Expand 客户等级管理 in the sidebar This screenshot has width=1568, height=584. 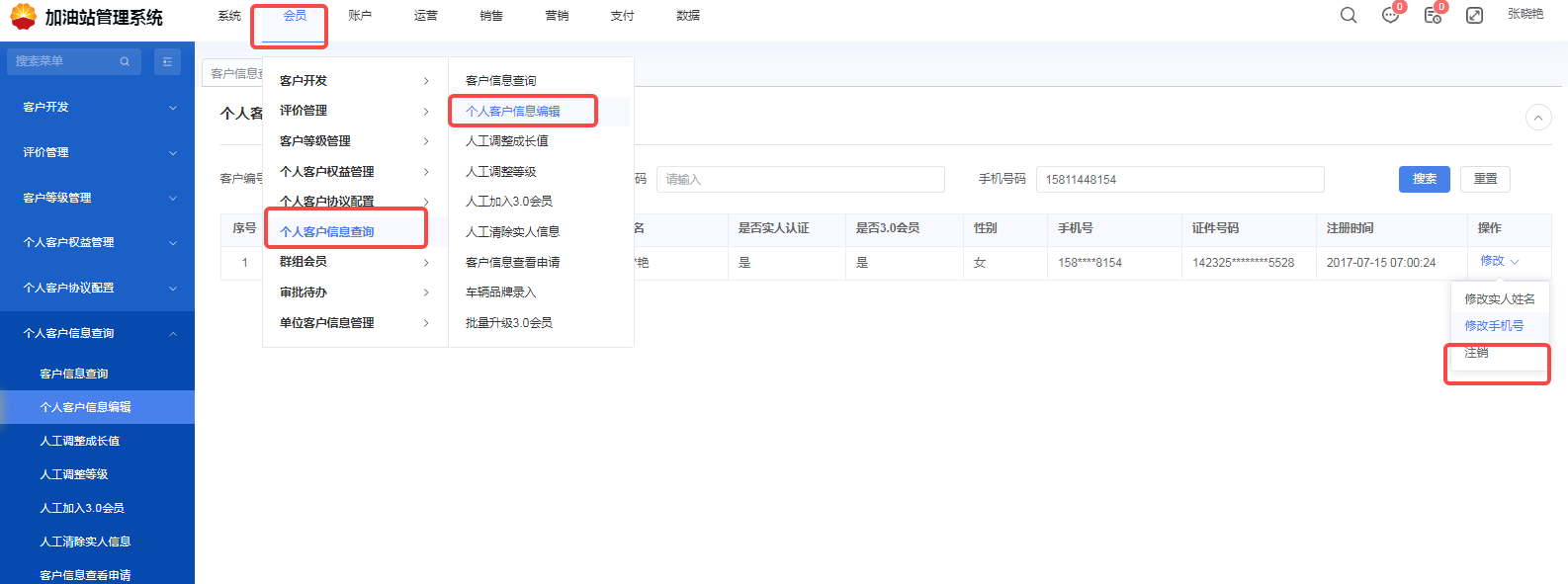point(97,198)
